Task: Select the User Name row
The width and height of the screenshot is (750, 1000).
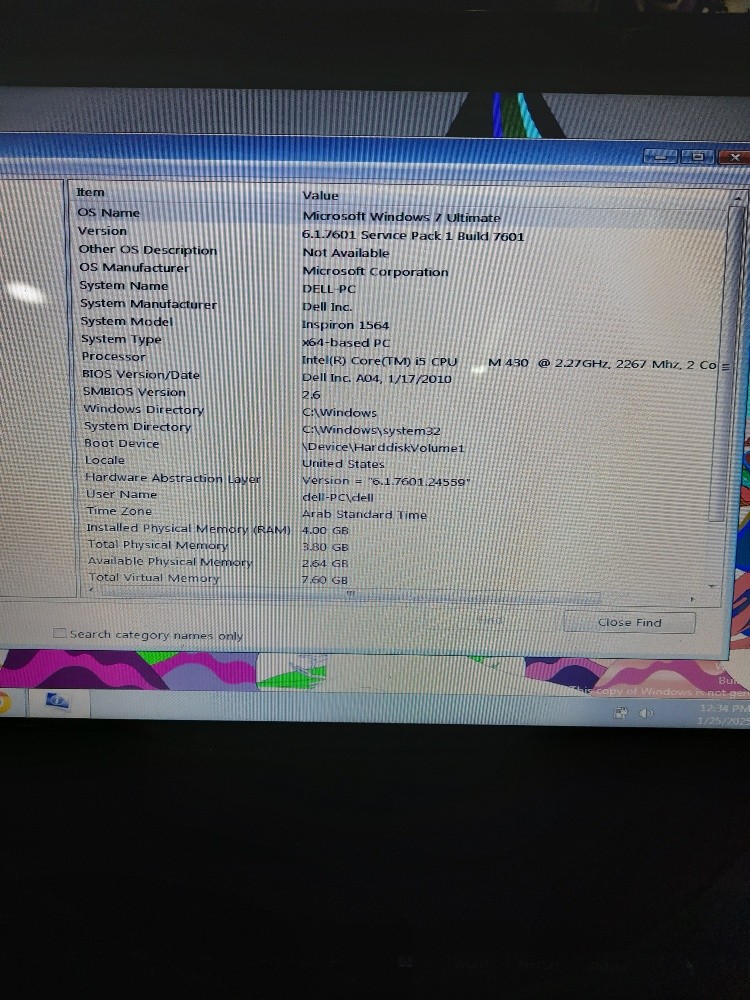Action: pos(401,496)
